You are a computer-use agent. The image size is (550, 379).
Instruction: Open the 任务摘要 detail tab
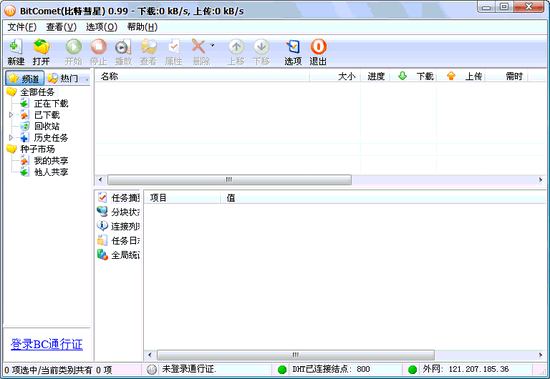(x=118, y=198)
